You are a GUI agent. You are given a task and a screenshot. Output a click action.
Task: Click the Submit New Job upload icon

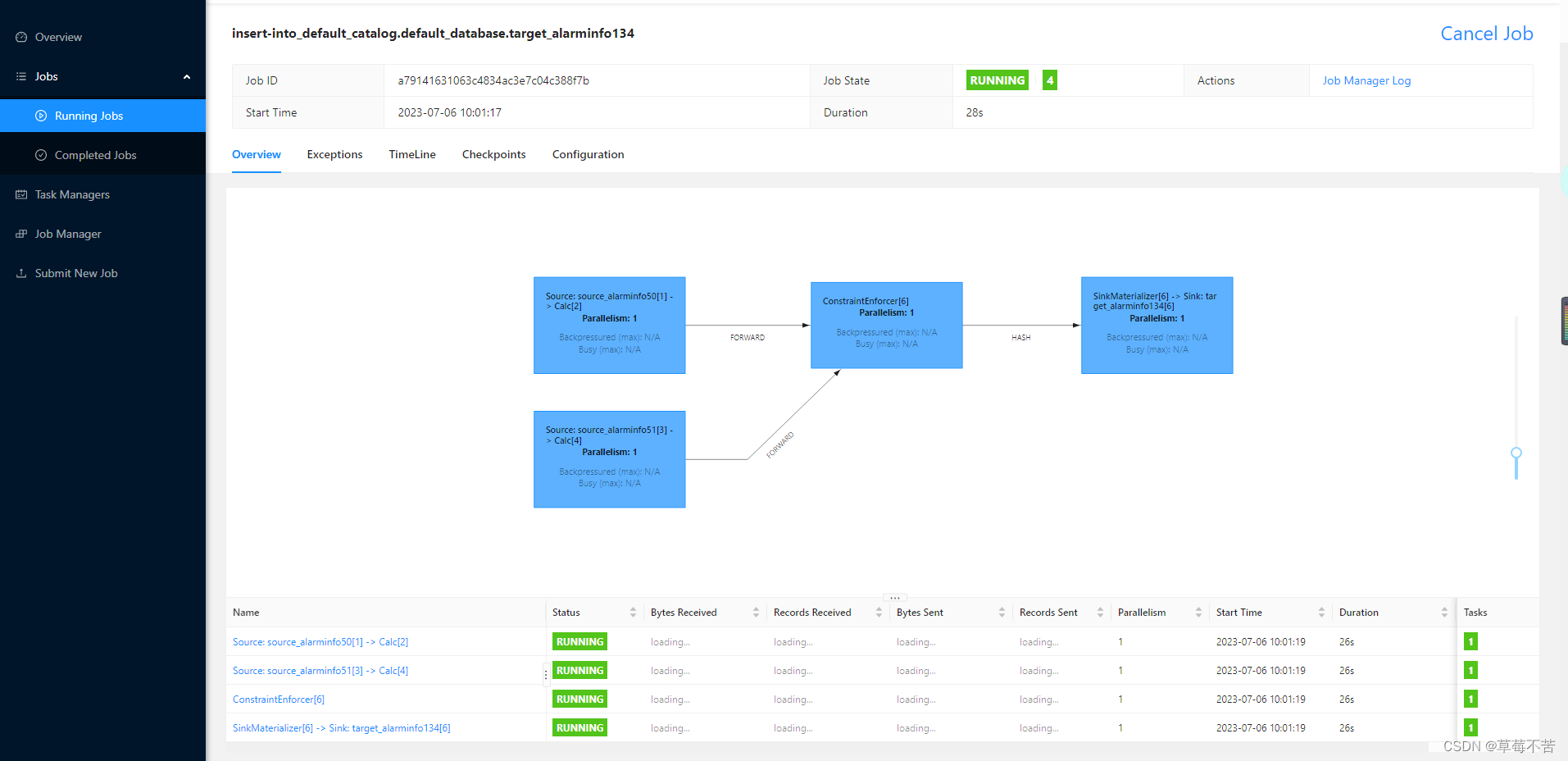[21, 273]
